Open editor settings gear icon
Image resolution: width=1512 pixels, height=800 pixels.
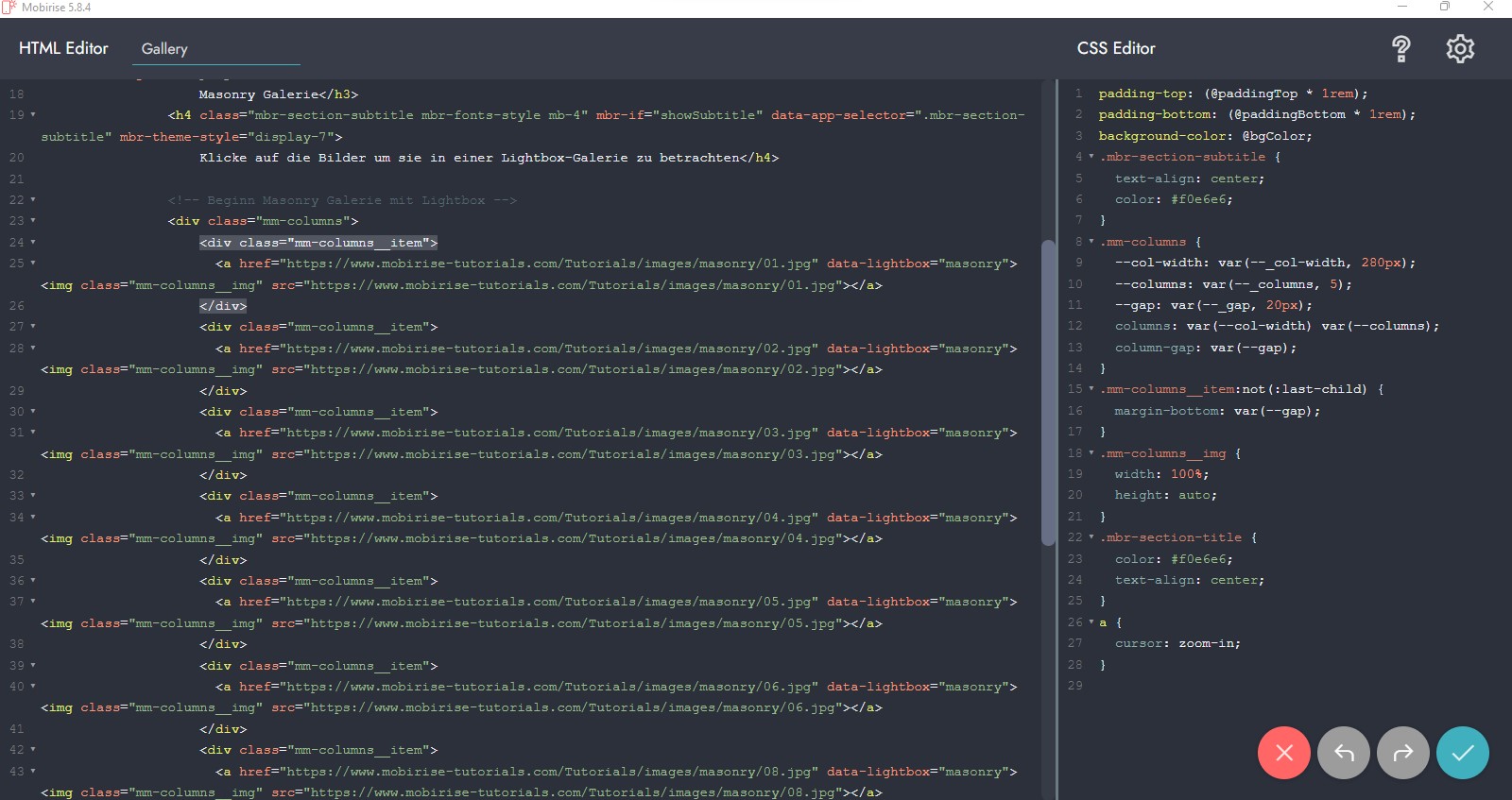(x=1459, y=49)
